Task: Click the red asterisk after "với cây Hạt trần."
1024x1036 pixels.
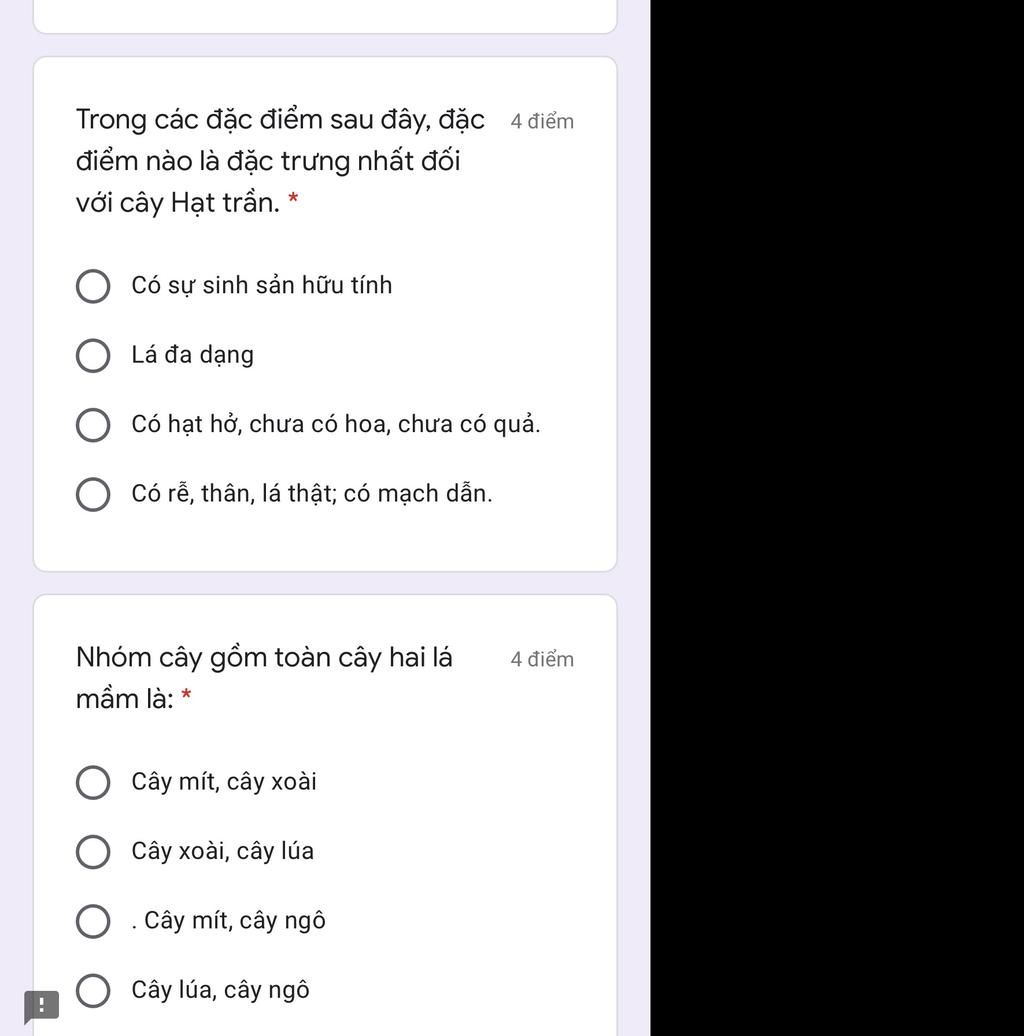Action: click(x=293, y=199)
